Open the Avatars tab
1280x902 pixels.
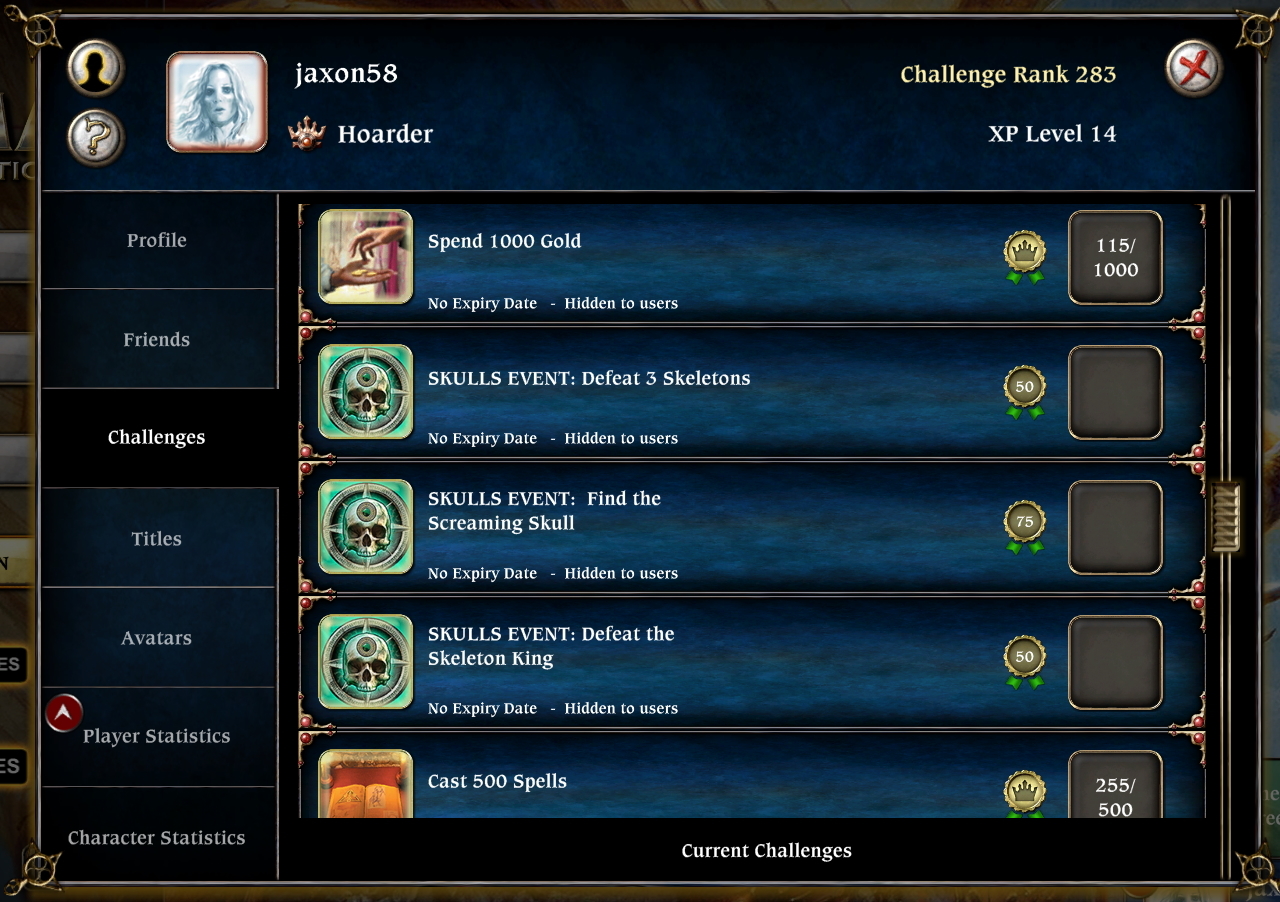click(x=157, y=638)
